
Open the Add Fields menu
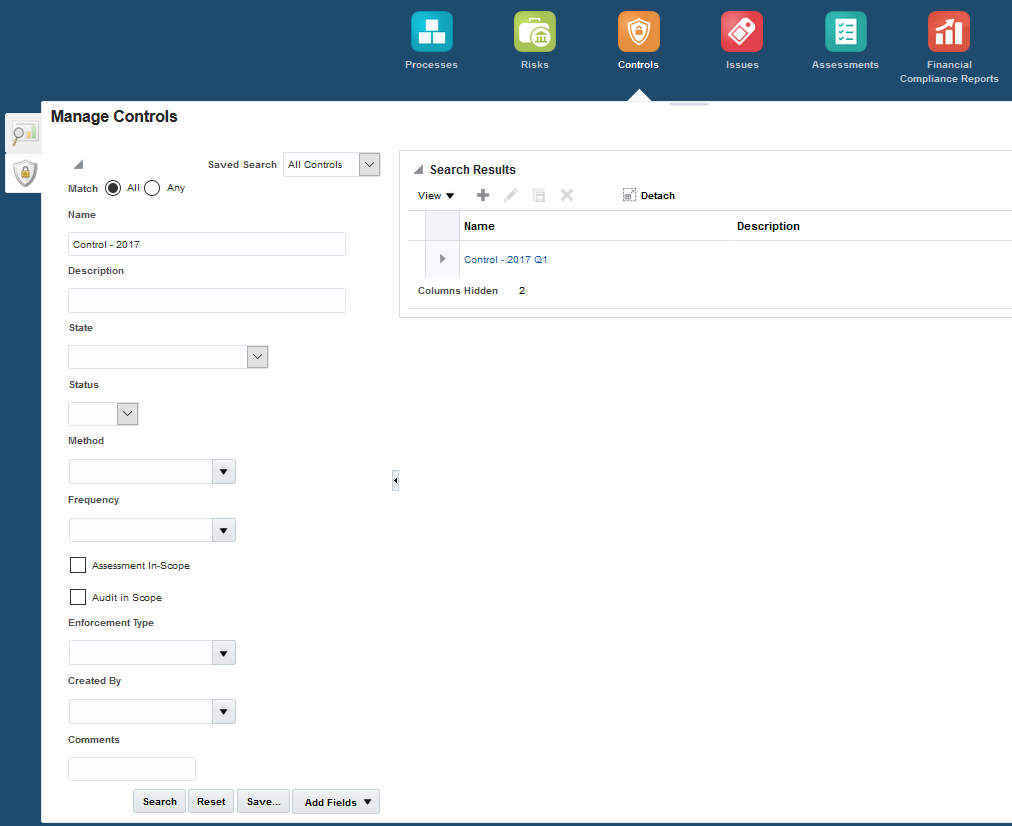(x=335, y=801)
